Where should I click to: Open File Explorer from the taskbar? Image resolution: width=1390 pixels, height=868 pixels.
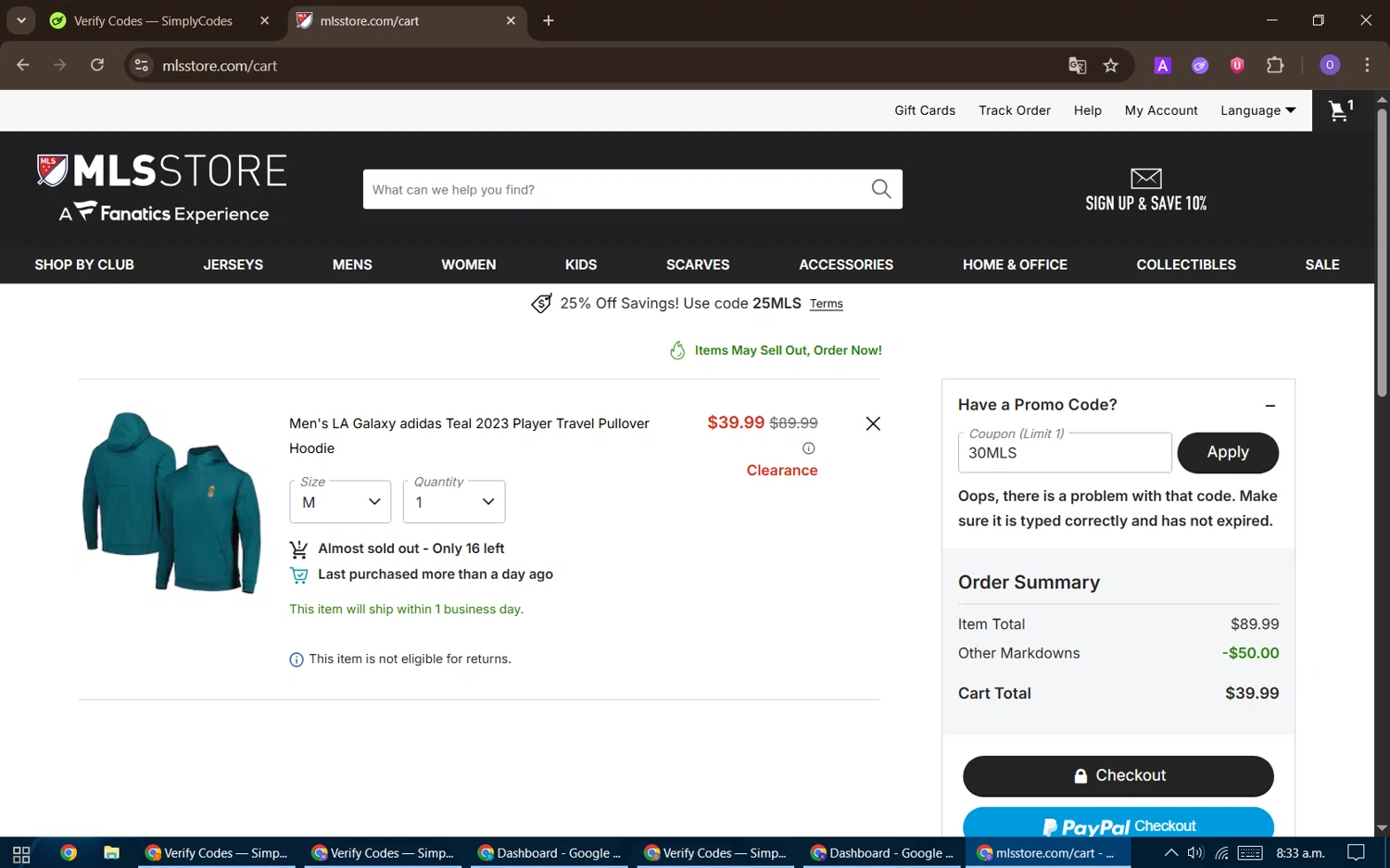click(111, 853)
